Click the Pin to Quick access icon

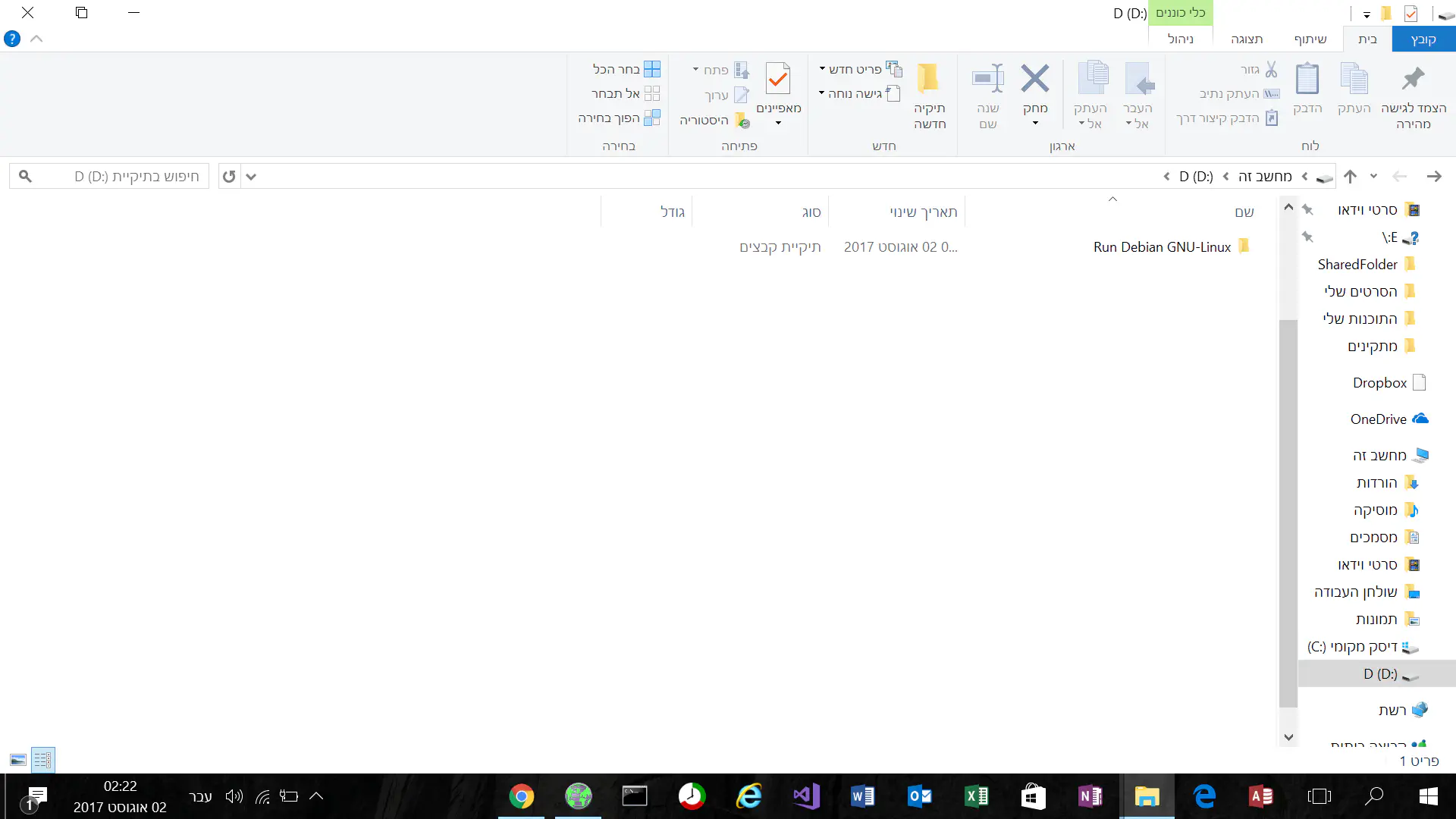click(1413, 79)
